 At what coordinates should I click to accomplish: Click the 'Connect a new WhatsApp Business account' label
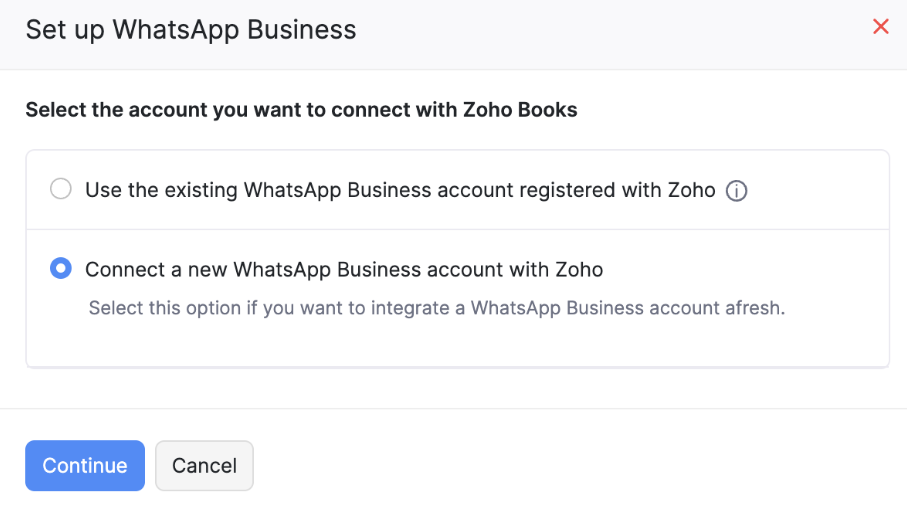tap(344, 270)
